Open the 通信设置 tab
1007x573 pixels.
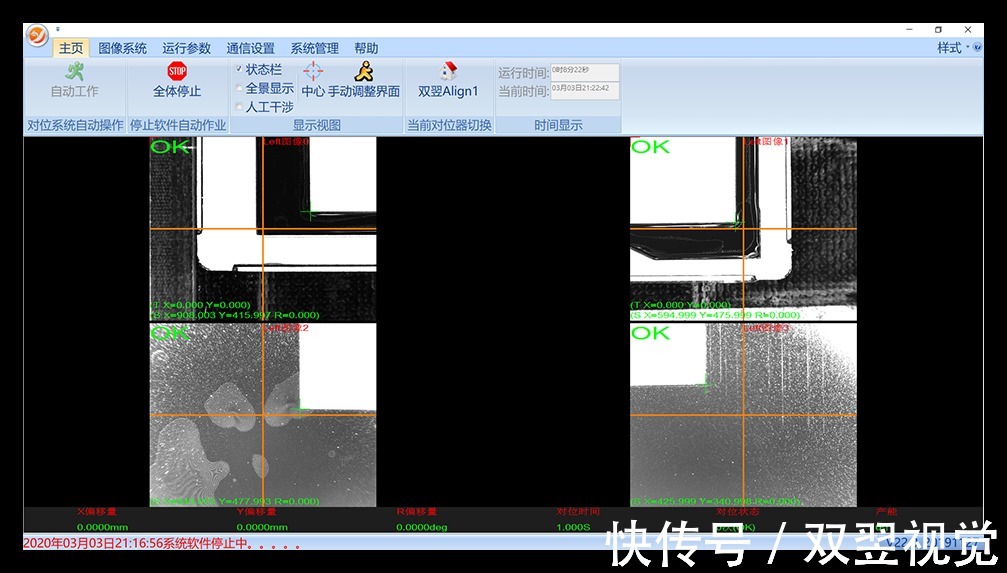[250, 48]
